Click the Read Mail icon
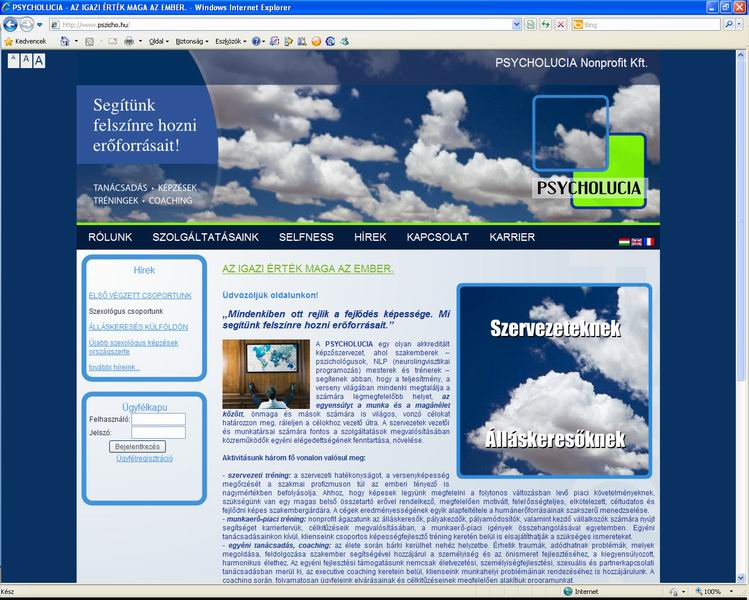 point(113,42)
